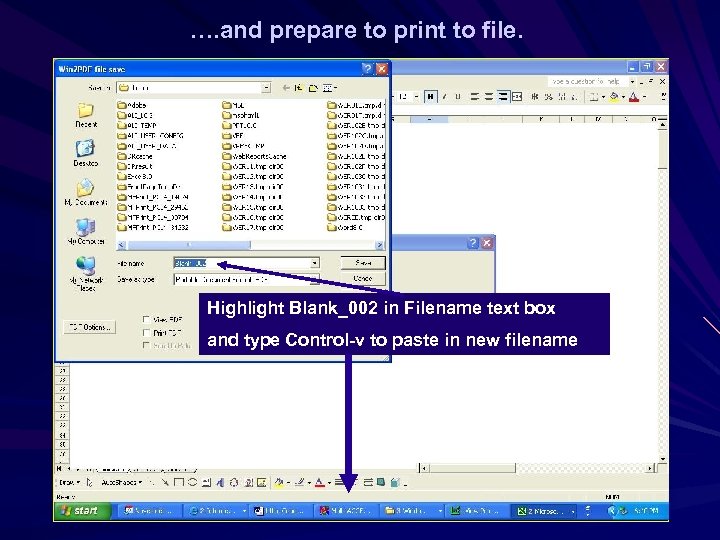The image size is (720, 540).
Task: Align cell text right in Excel
Action: coord(503,96)
